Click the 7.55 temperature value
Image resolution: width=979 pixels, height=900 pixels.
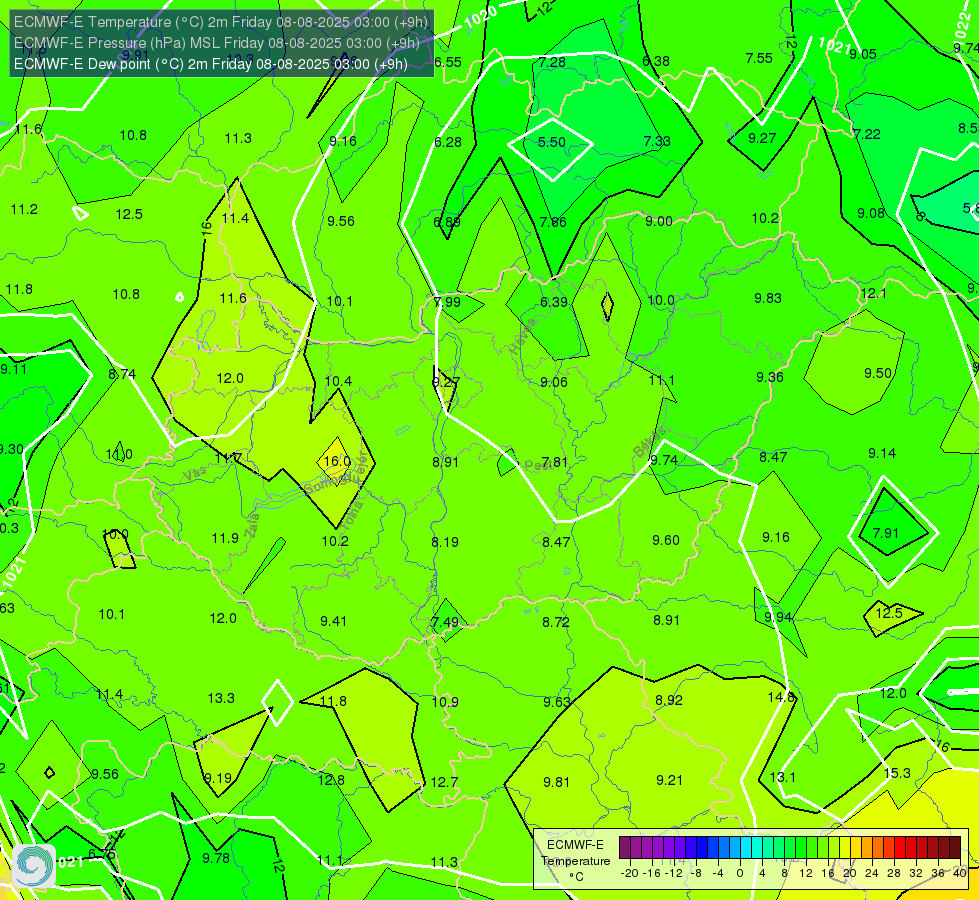pos(759,58)
